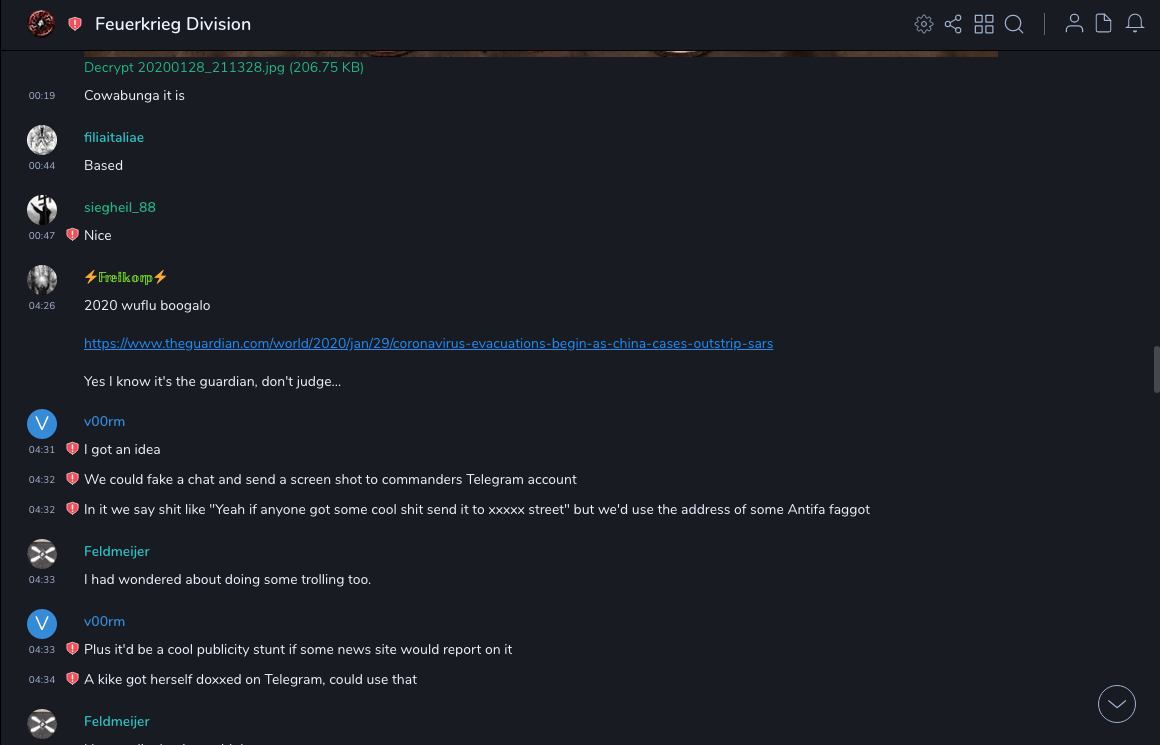Open the notifications bell icon

tap(1135, 24)
